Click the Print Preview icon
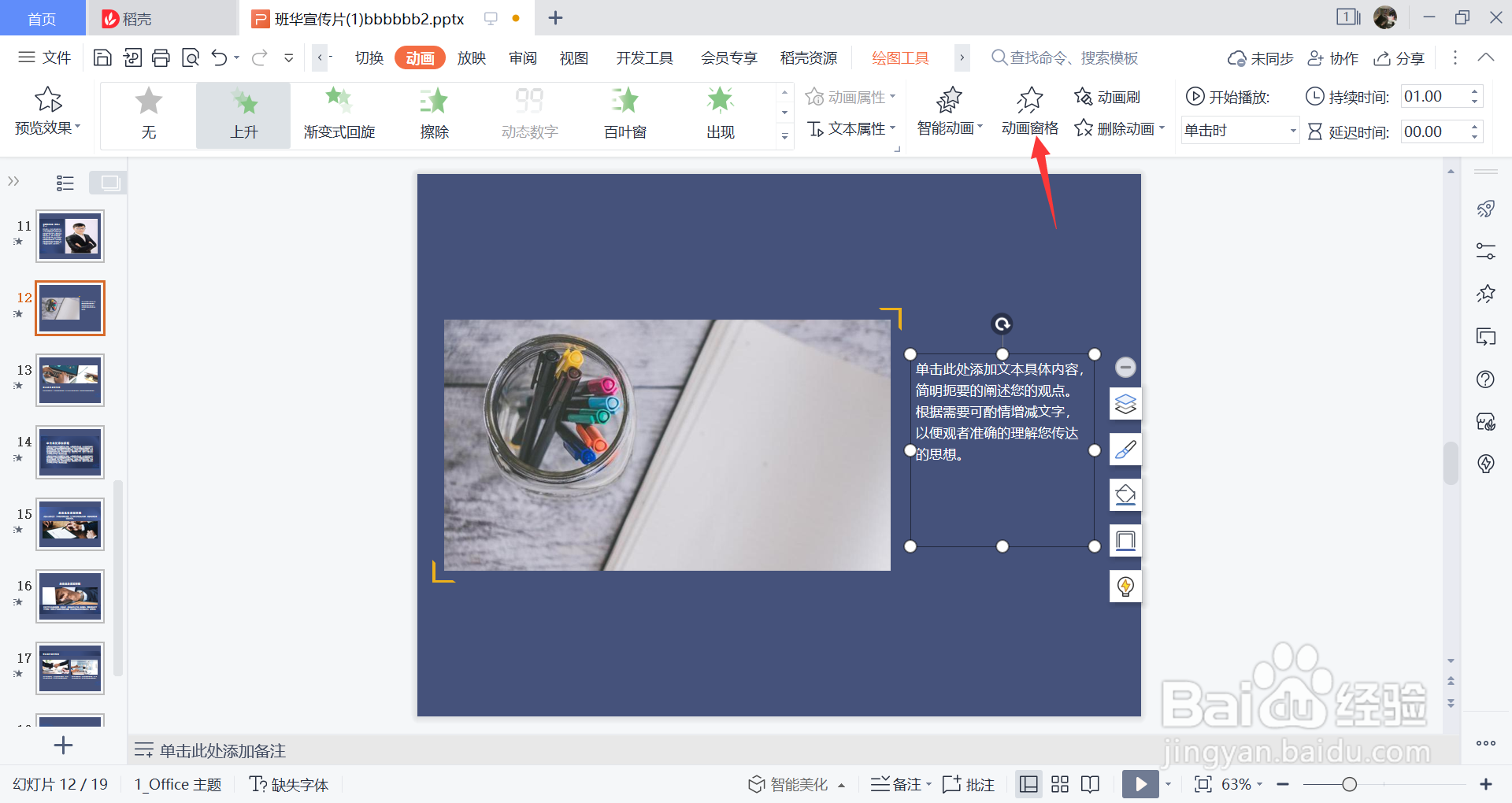 coord(191,57)
